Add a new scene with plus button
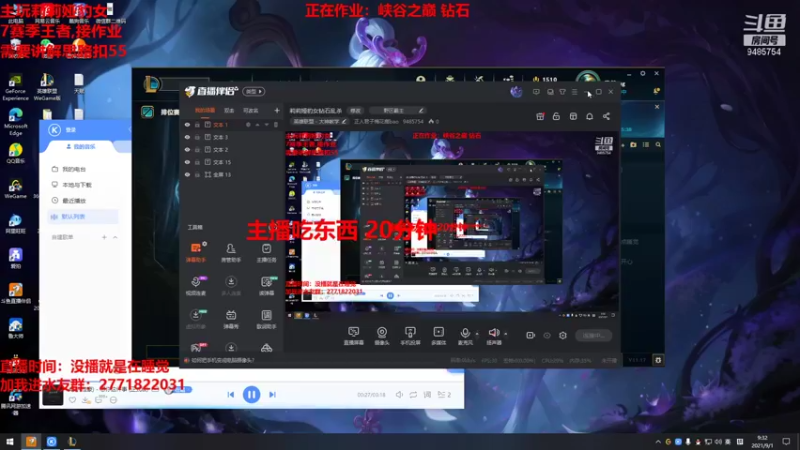The image size is (800, 450). pos(277,110)
